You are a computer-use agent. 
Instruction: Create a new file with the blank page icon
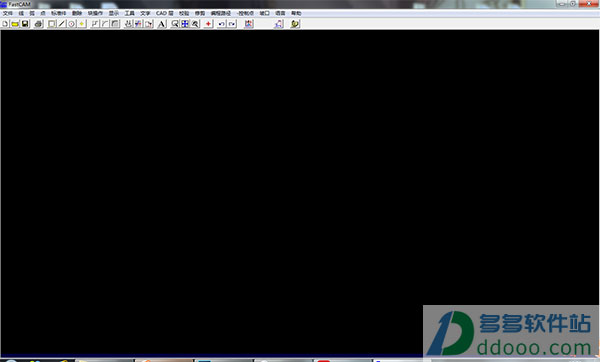coord(5,24)
